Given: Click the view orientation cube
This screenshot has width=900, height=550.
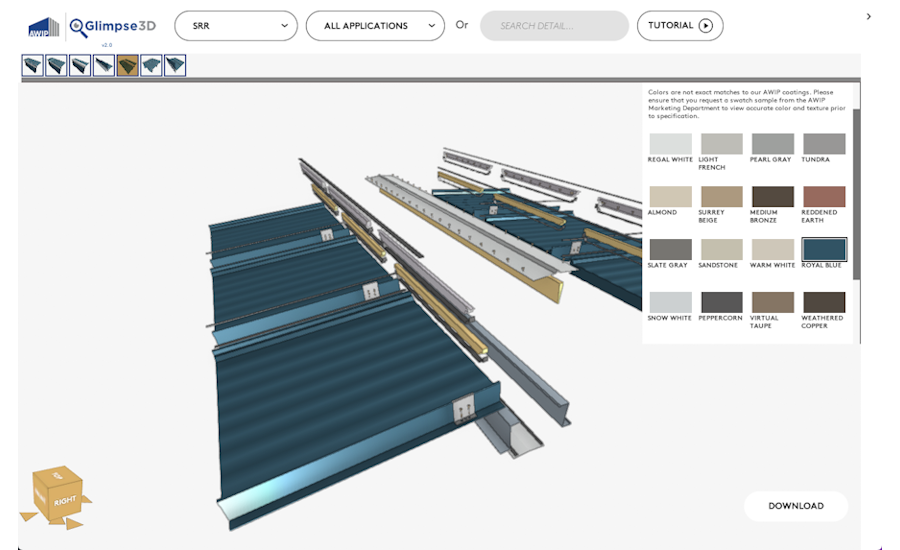Looking at the screenshot, I should [x=57, y=496].
